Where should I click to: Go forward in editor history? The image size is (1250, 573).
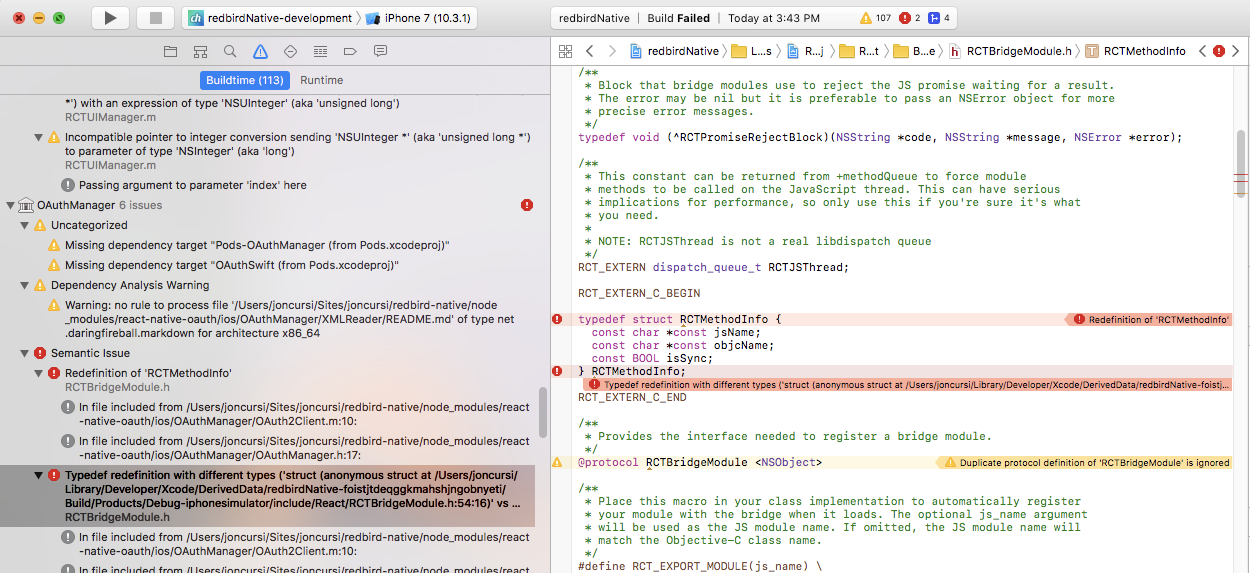(611, 51)
